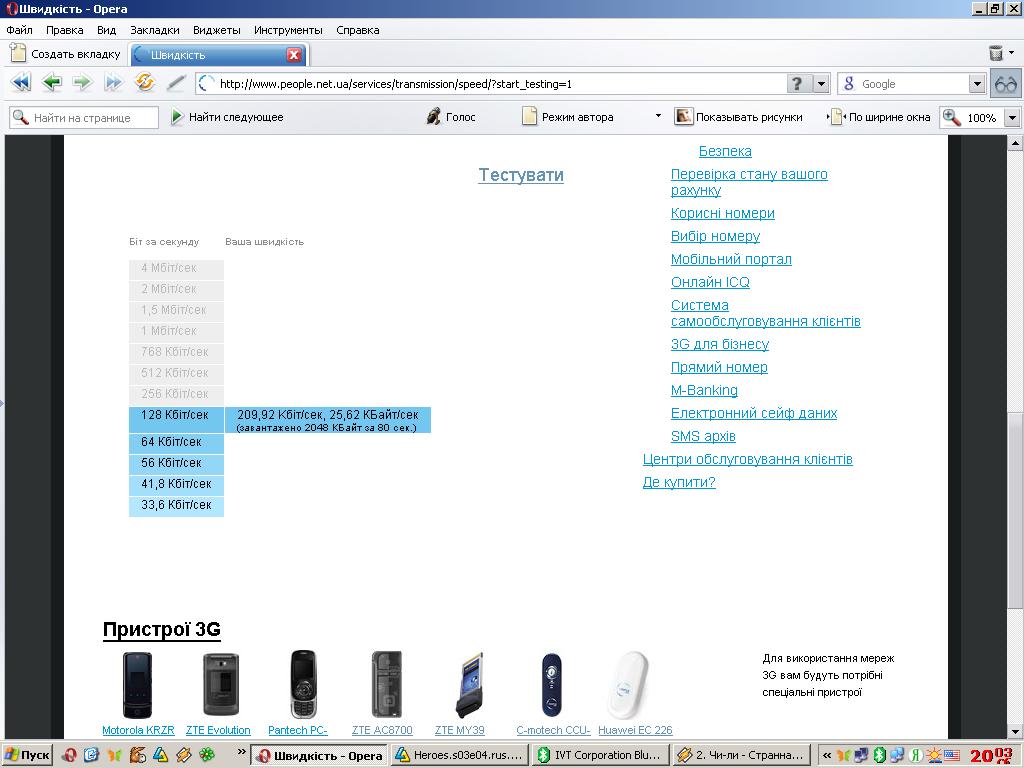Image resolution: width=1024 pixels, height=768 pixels.
Task: Click the Back navigation arrow
Action: pyautogui.click(x=52, y=83)
